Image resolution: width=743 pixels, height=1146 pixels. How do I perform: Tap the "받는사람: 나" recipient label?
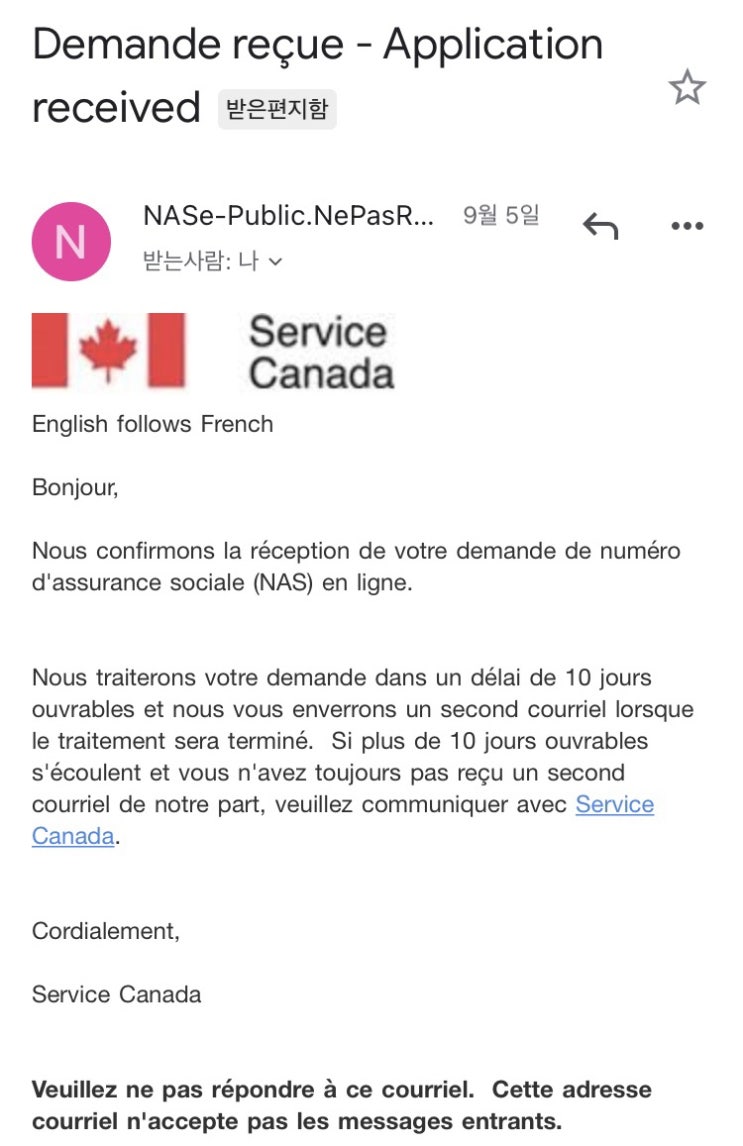coord(201,261)
